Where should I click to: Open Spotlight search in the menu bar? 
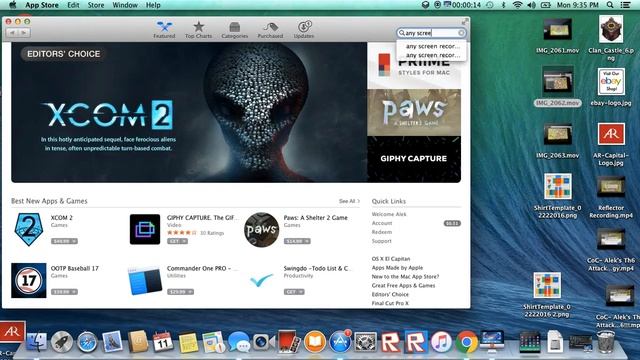tap(610, 5)
